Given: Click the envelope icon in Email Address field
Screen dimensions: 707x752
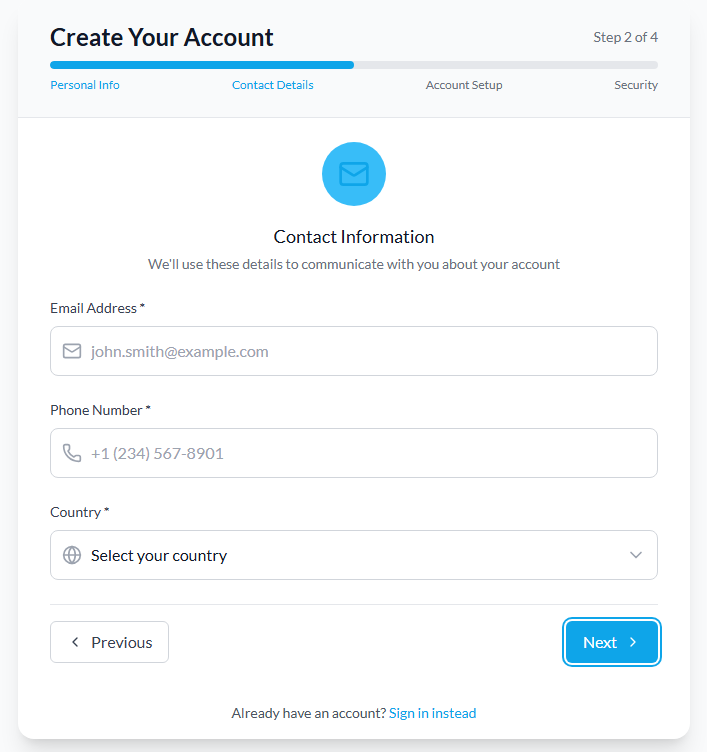Looking at the screenshot, I should [x=72, y=351].
